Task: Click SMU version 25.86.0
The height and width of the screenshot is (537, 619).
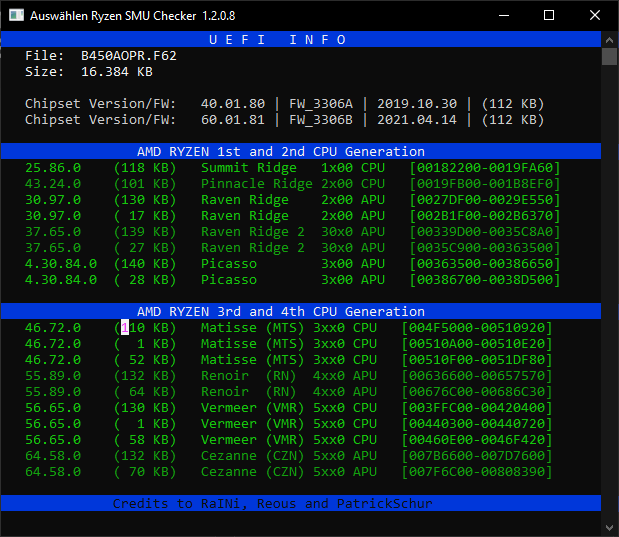Action: coord(53,168)
